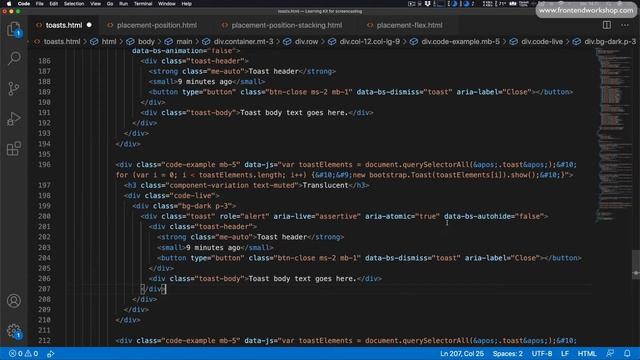This screenshot has width=640, height=360.
Task: Click the div.col-12.col-lg-9 breadcrumb
Action: click(x=370, y=41)
